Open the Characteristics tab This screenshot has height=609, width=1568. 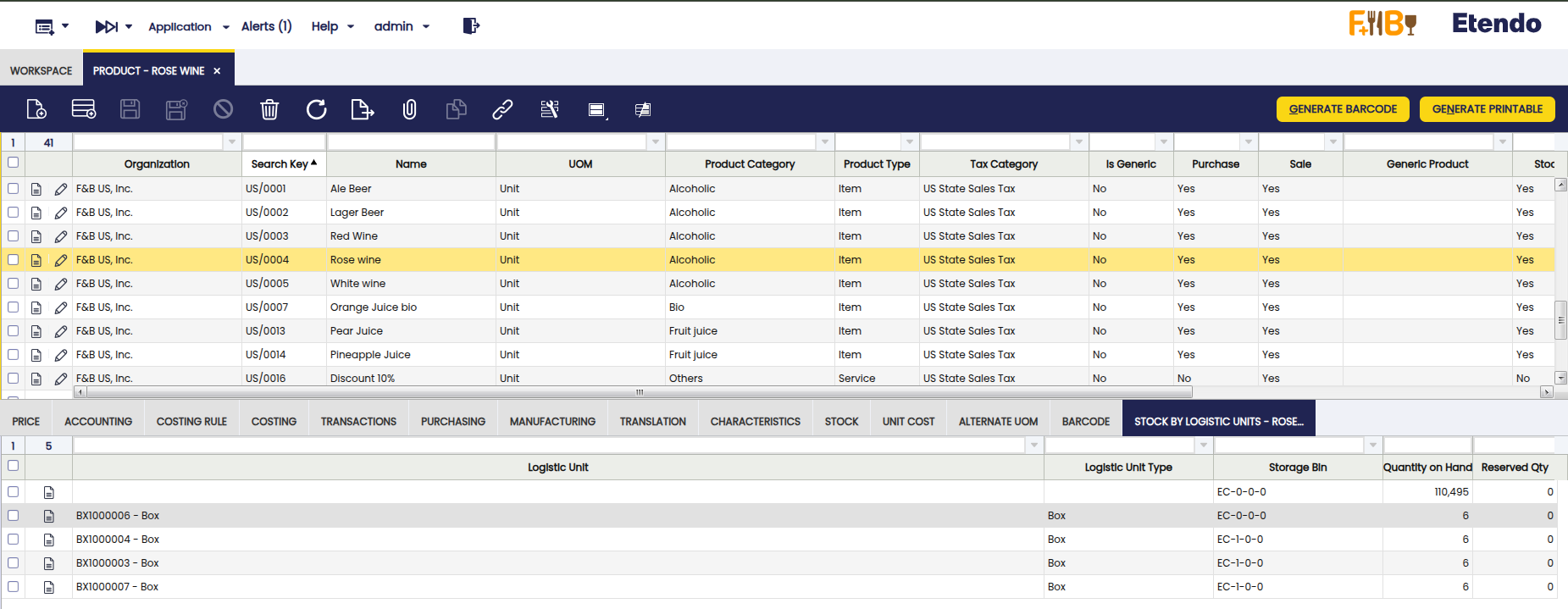pyautogui.click(x=755, y=421)
